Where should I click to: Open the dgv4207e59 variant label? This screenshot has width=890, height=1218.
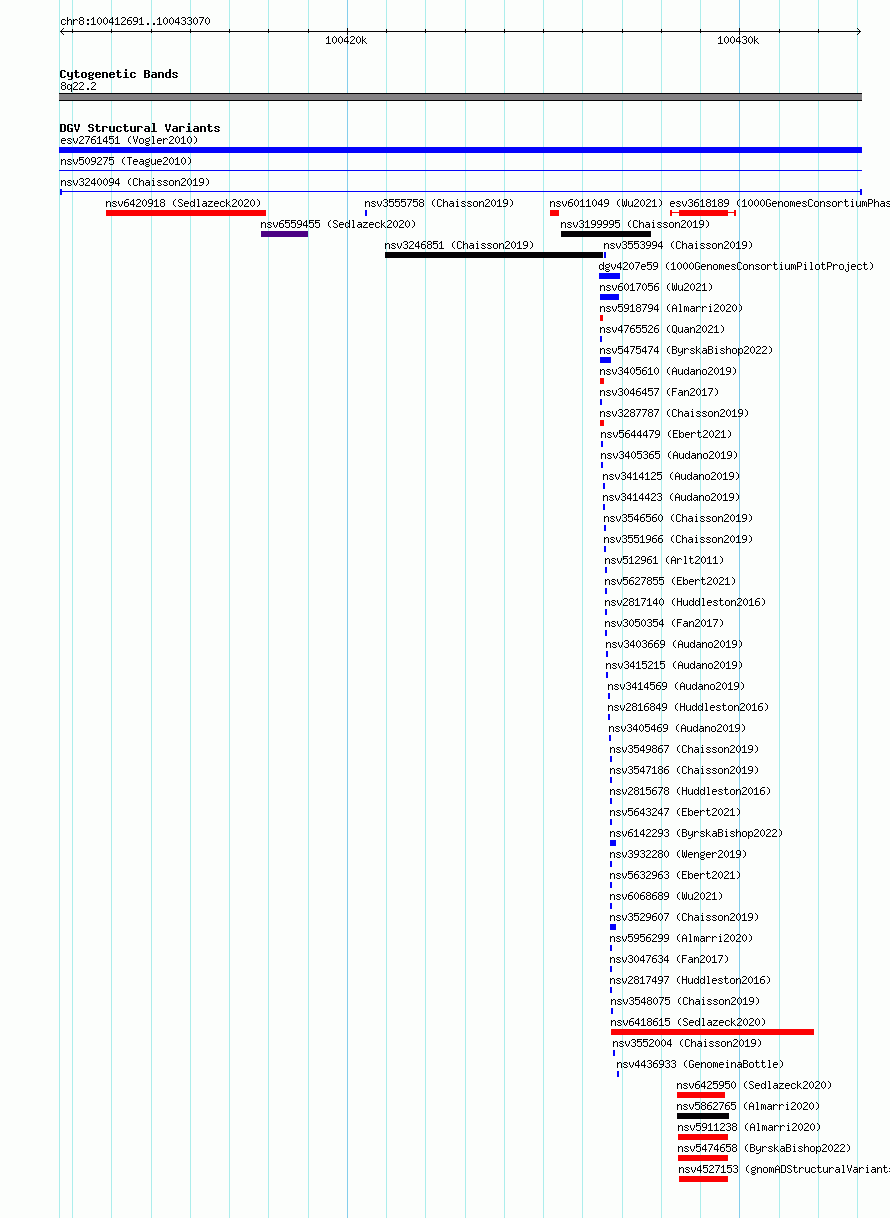click(x=736, y=266)
